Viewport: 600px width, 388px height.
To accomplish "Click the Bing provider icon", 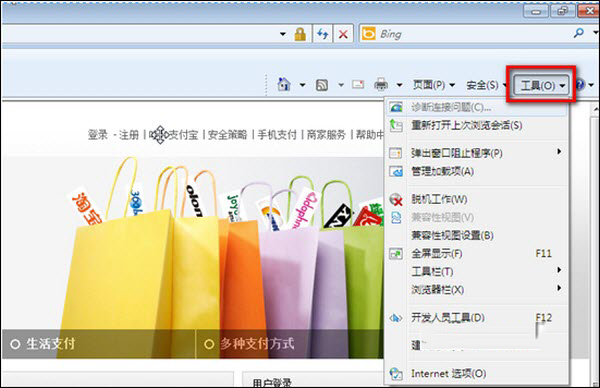I will click(x=368, y=34).
